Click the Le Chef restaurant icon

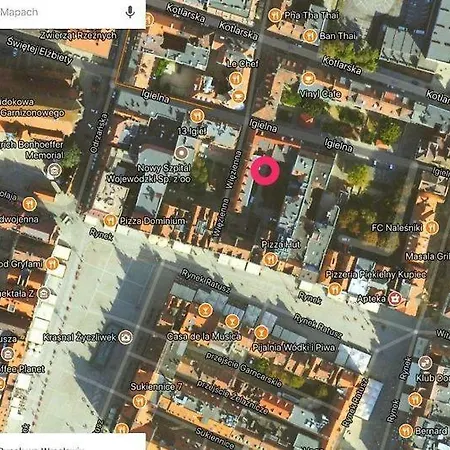pyautogui.click(x=236, y=79)
